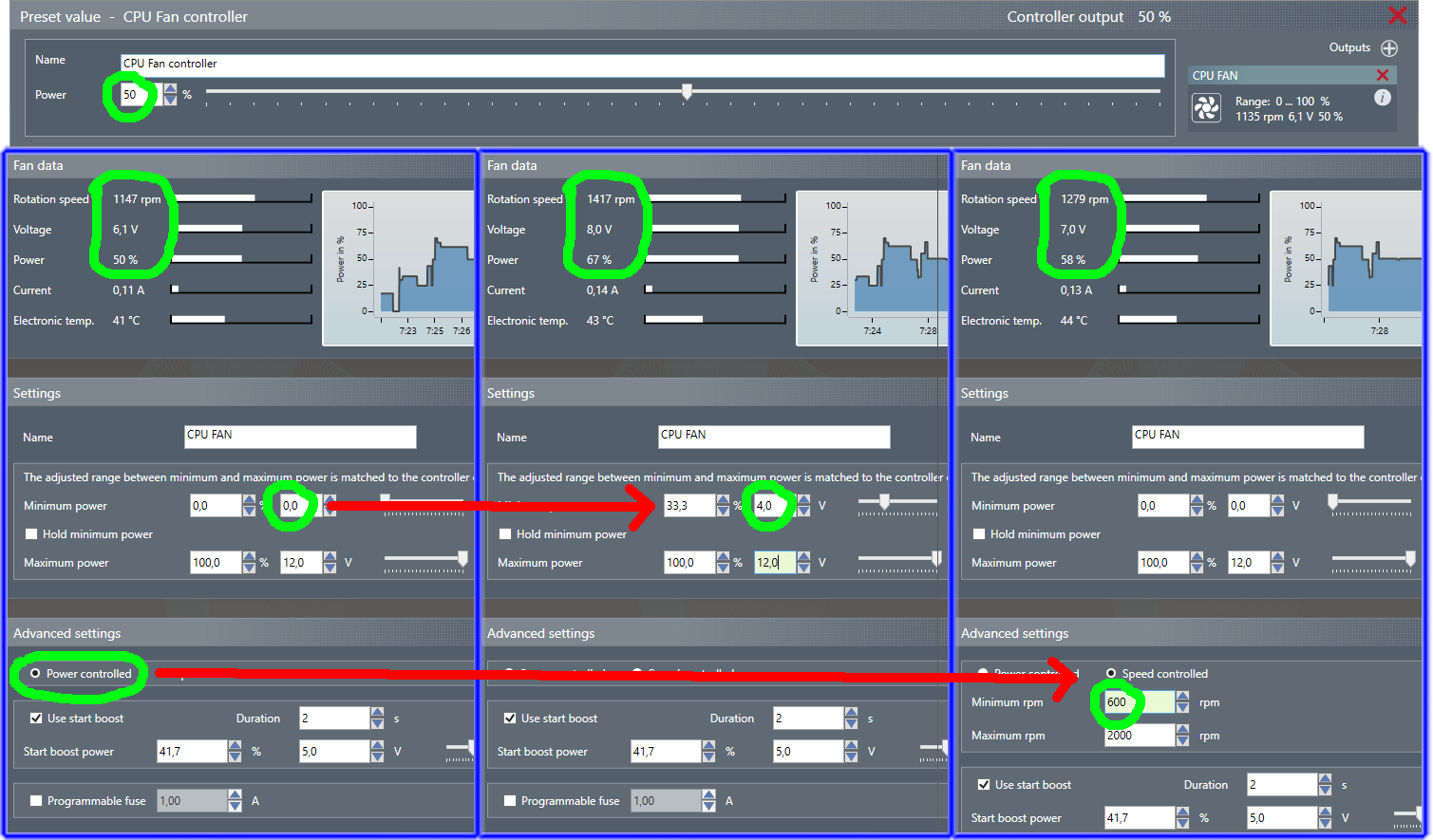This screenshot has width=1433, height=840.
Task: Close the Preset value window red X
Action: pos(1398,15)
